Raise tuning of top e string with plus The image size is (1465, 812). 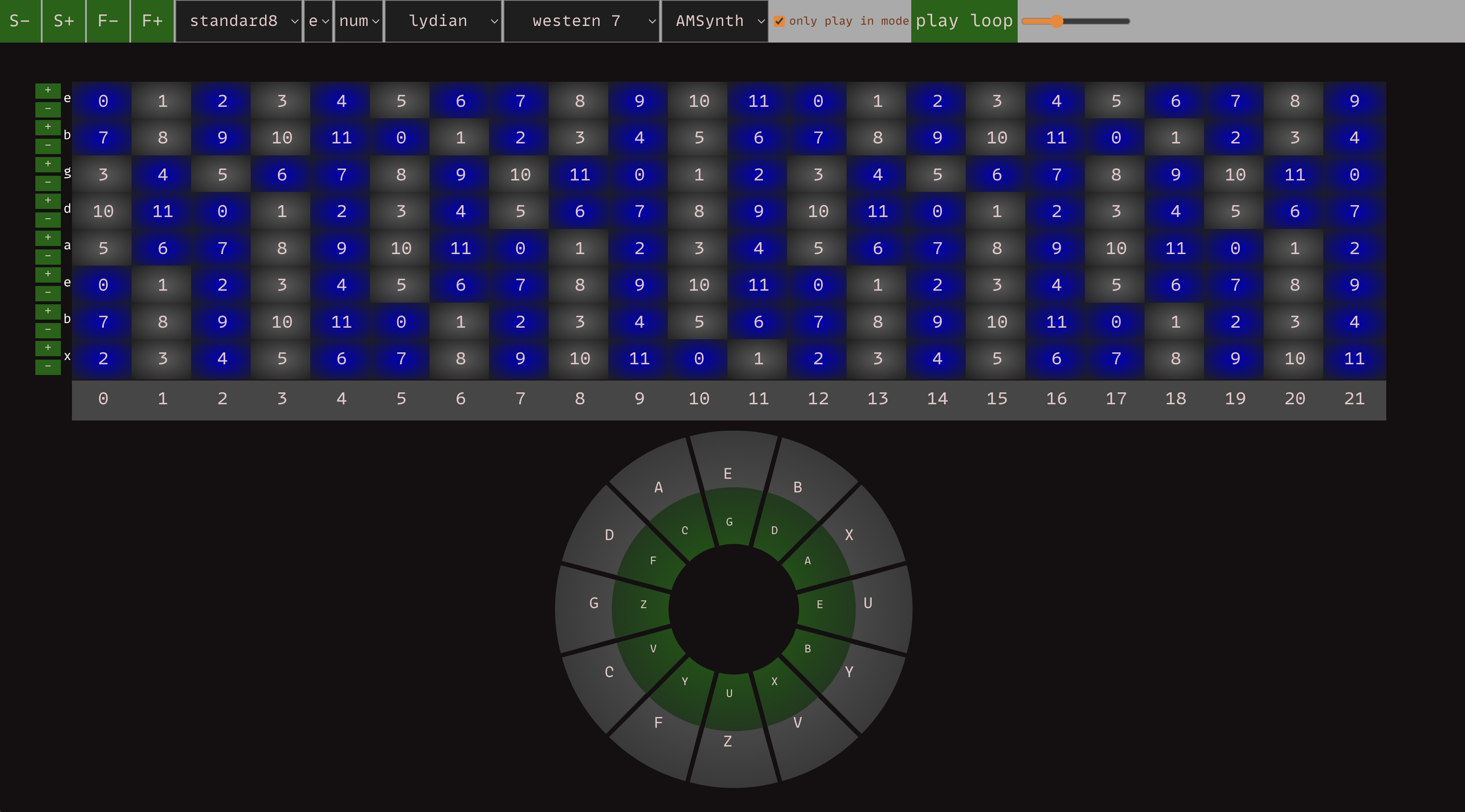[x=48, y=90]
